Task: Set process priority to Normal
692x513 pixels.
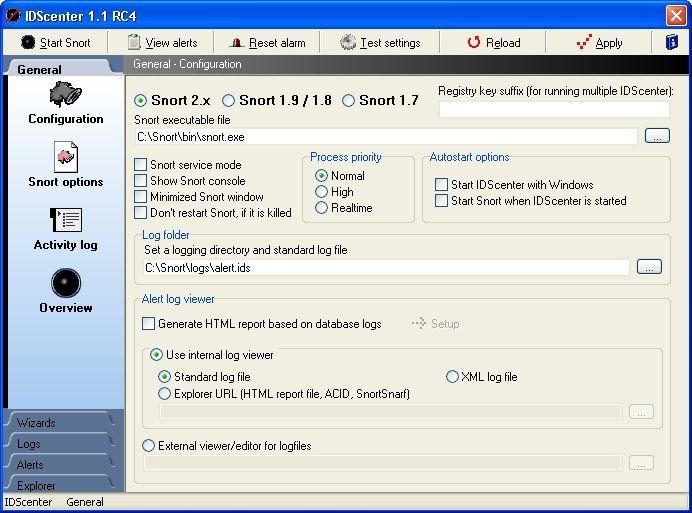Action: (321, 176)
